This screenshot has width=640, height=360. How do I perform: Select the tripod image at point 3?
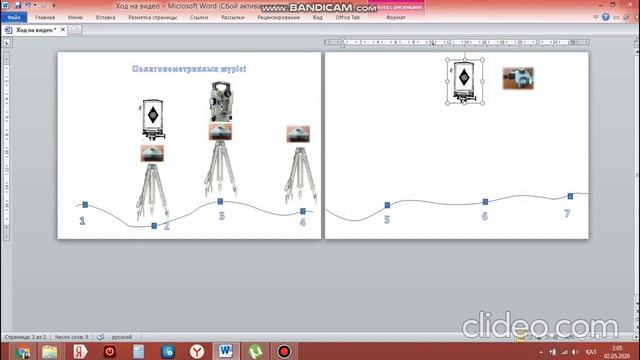tap(220, 168)
